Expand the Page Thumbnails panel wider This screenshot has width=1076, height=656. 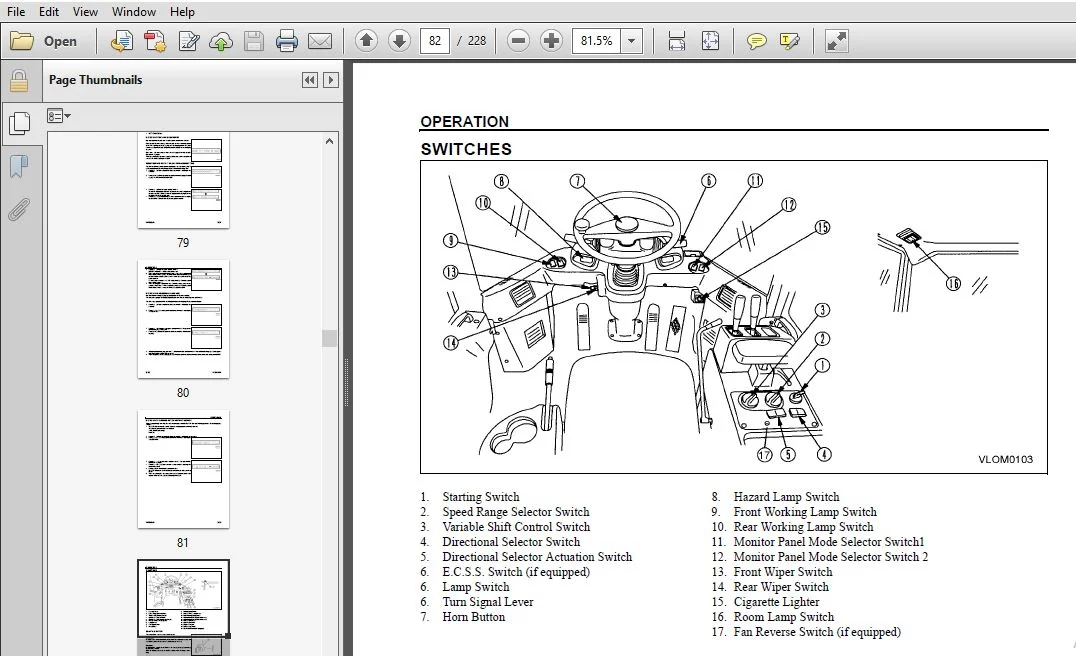click(331, 80)
